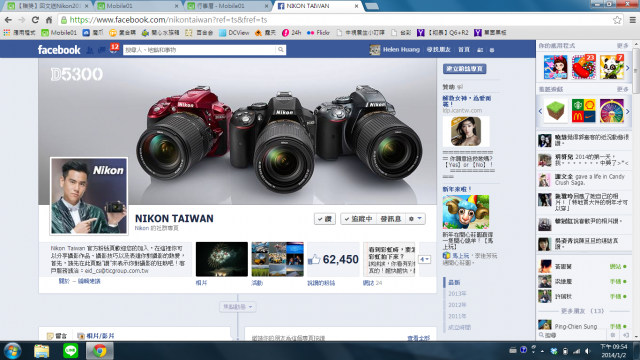Open the Candy Crush app icon
Screen dimensions: 640x360
584,67
